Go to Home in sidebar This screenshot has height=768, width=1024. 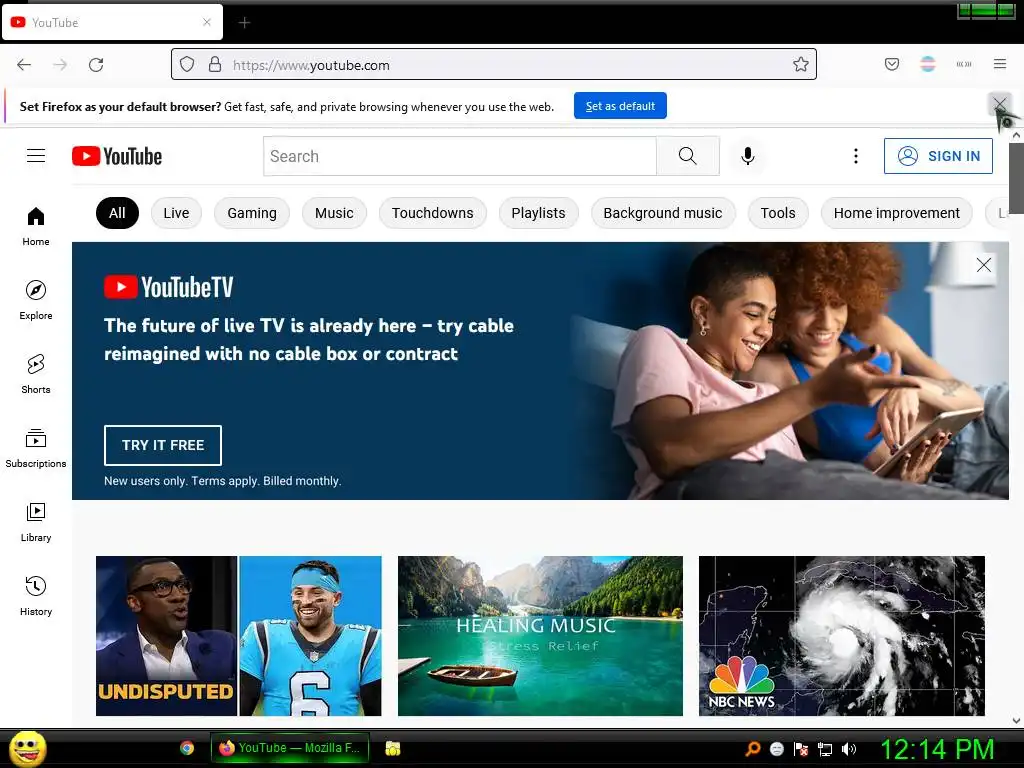coord(36,227)
